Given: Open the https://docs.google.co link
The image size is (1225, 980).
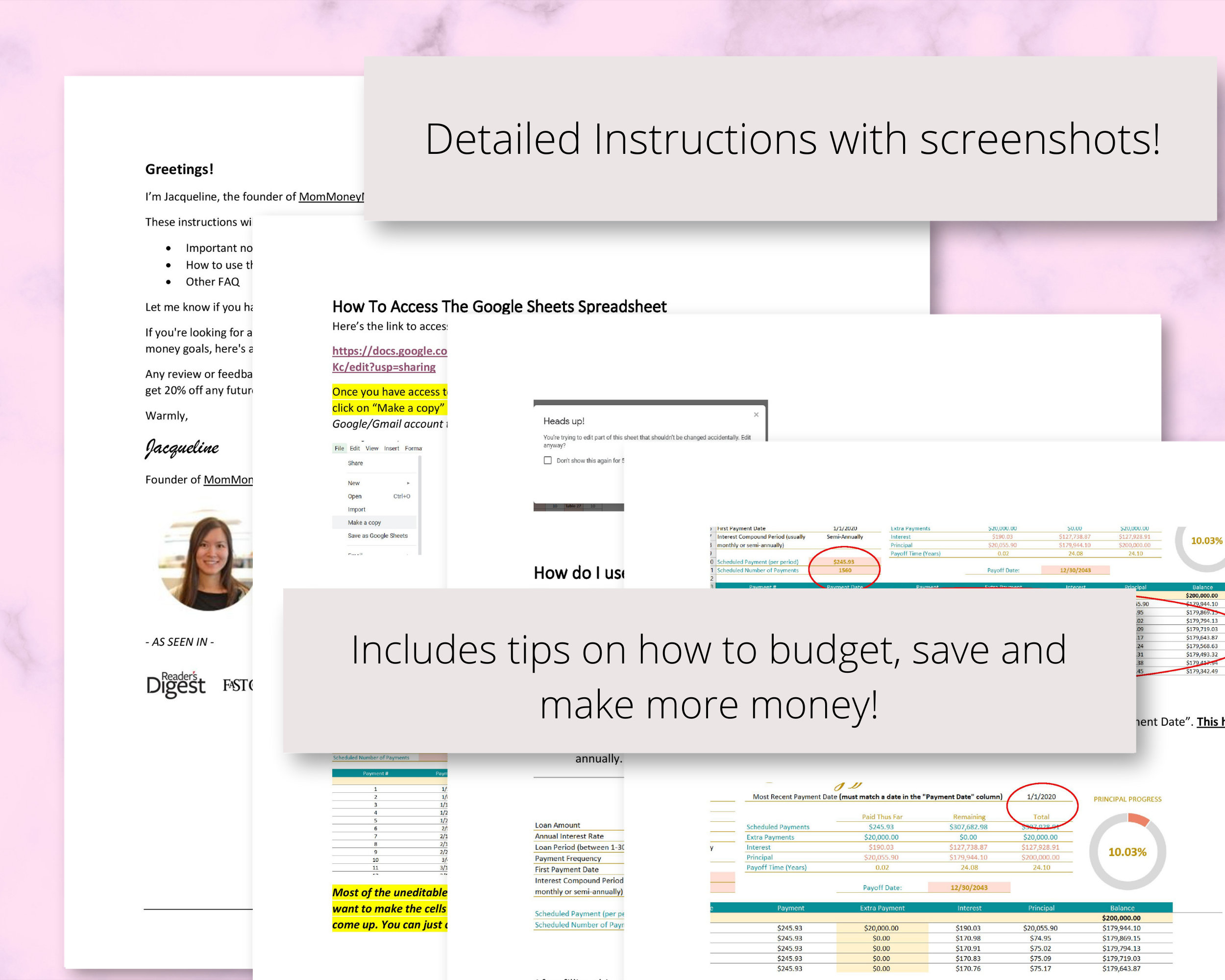Looking at the screenshot, I should (x=389, y=351).
